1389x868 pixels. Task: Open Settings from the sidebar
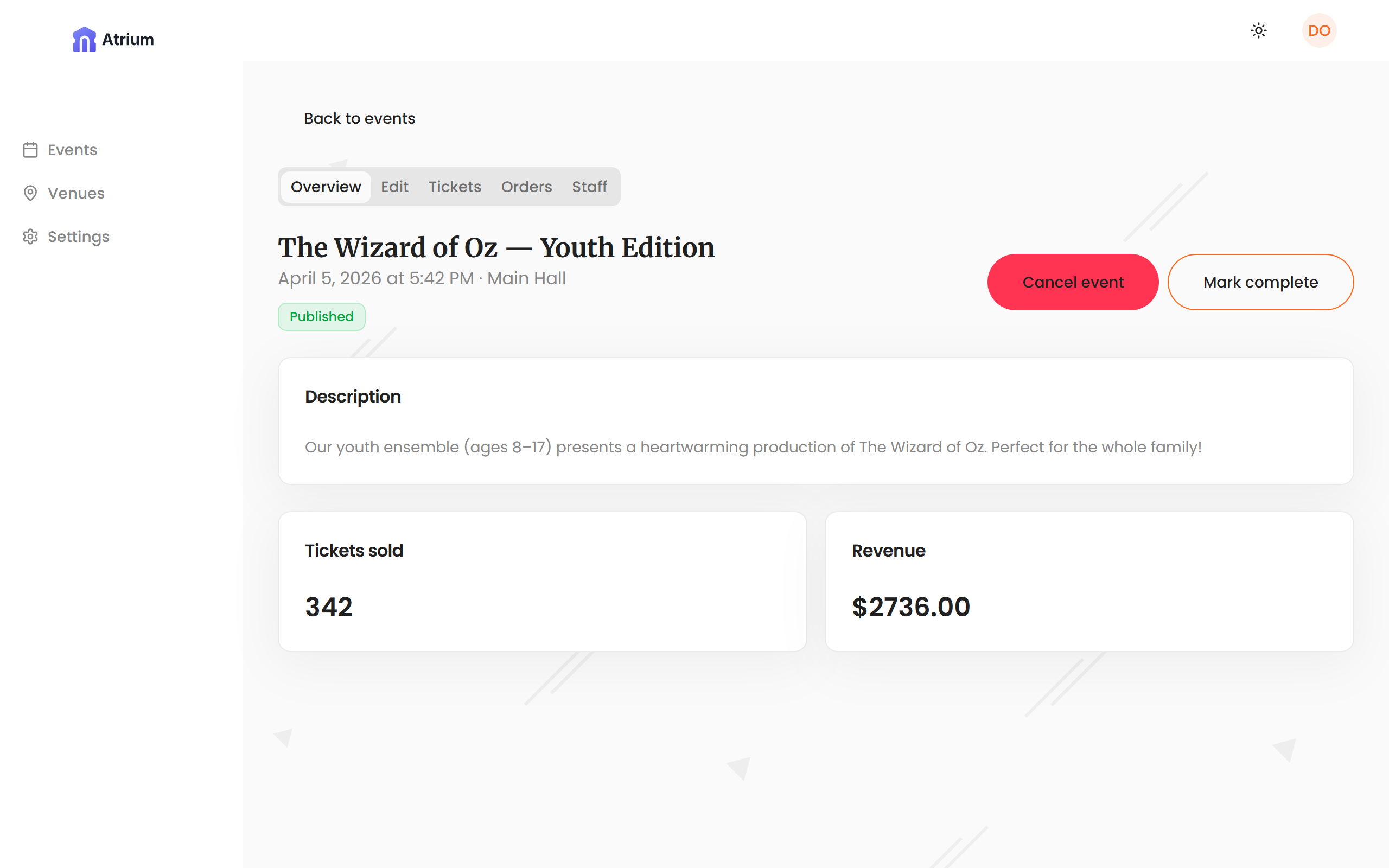(x=78, y=237)
